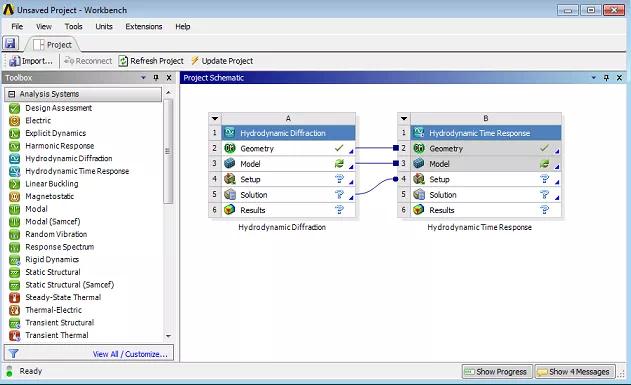This screenshot has height=385, width=631.
Task: Click View All / Customize link
Action: click(130, 354)
